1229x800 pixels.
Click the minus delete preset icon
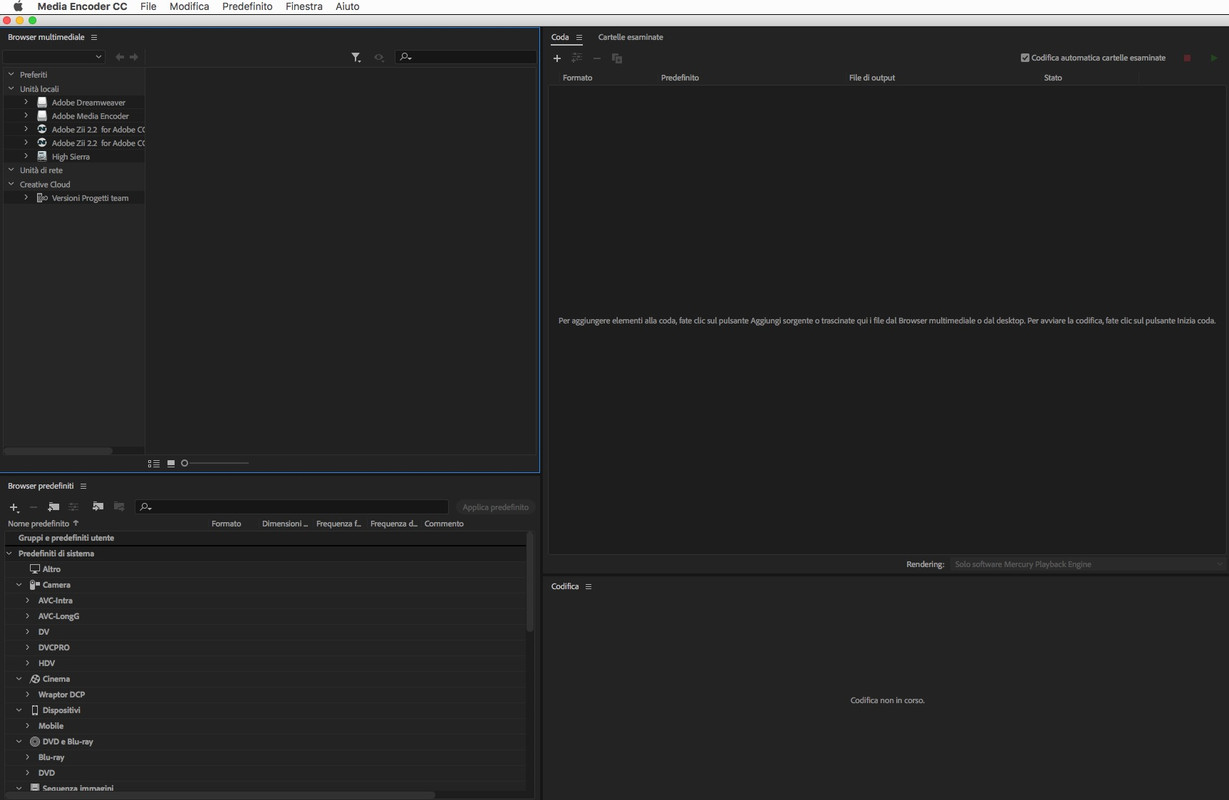point(33,507)
